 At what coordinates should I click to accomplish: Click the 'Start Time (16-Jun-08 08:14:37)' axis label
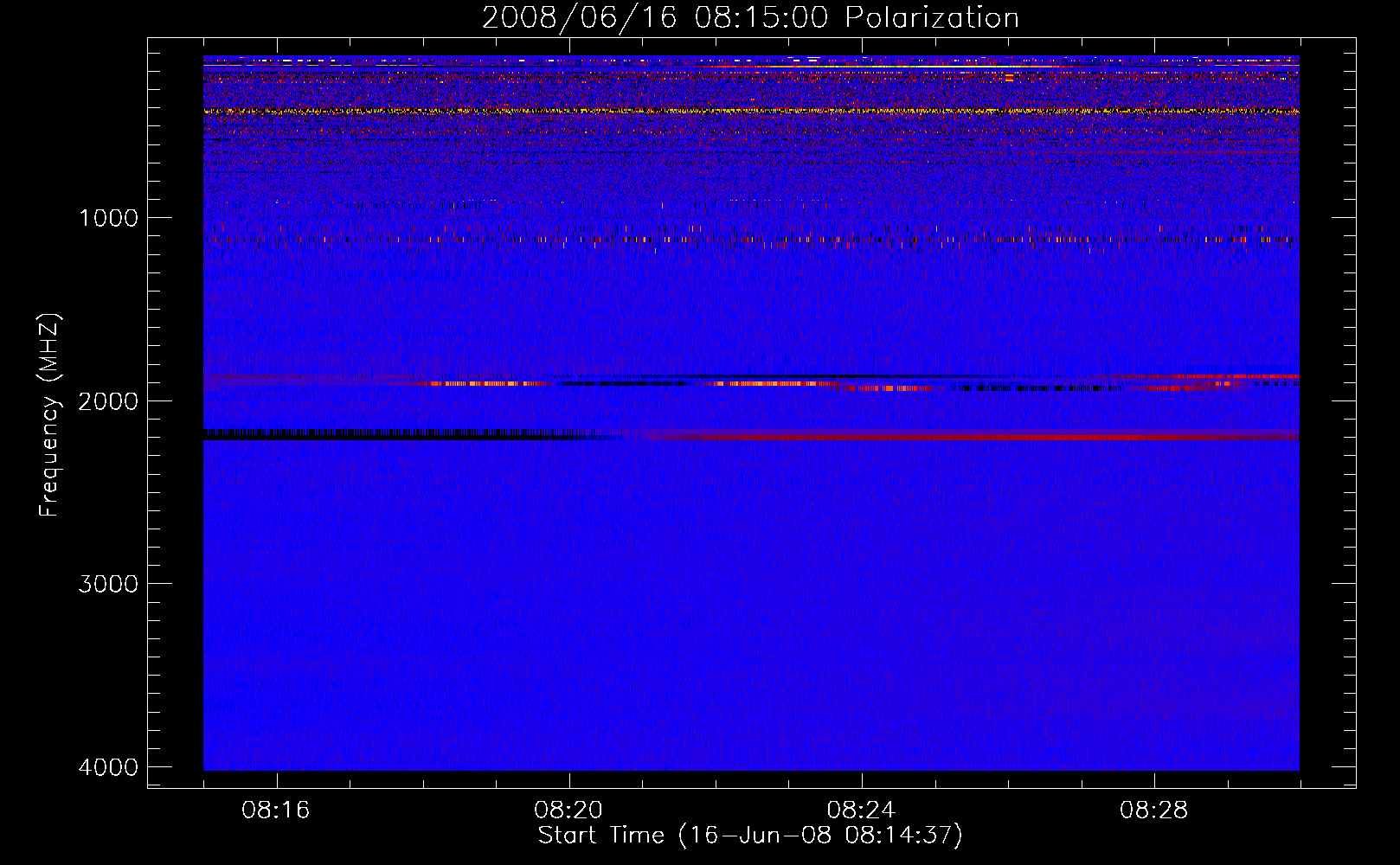pos(750,836)
